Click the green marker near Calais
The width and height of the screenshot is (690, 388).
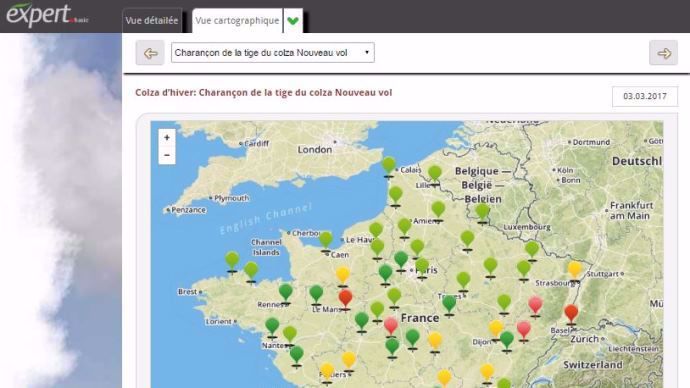pos(389,167)
